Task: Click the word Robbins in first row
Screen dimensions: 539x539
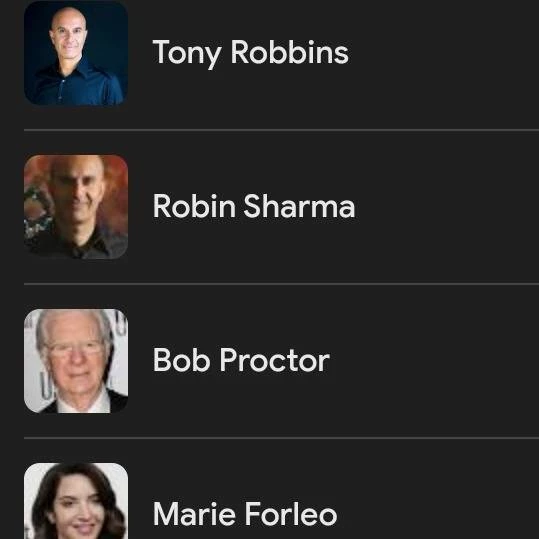Action: point(290,52)
